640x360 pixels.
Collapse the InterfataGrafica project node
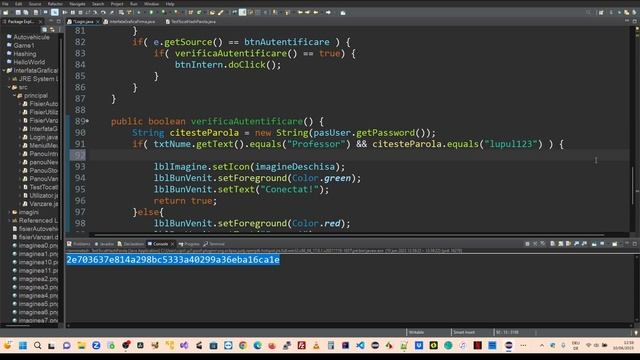[x=4, y=71]
